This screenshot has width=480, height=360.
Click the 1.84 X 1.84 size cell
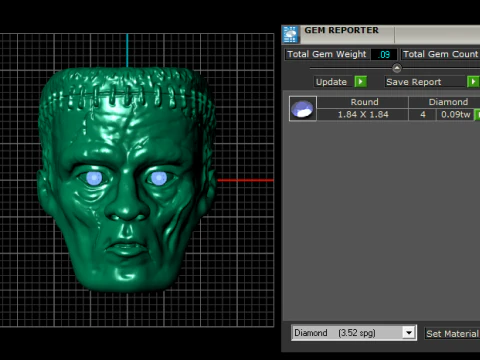363,114
